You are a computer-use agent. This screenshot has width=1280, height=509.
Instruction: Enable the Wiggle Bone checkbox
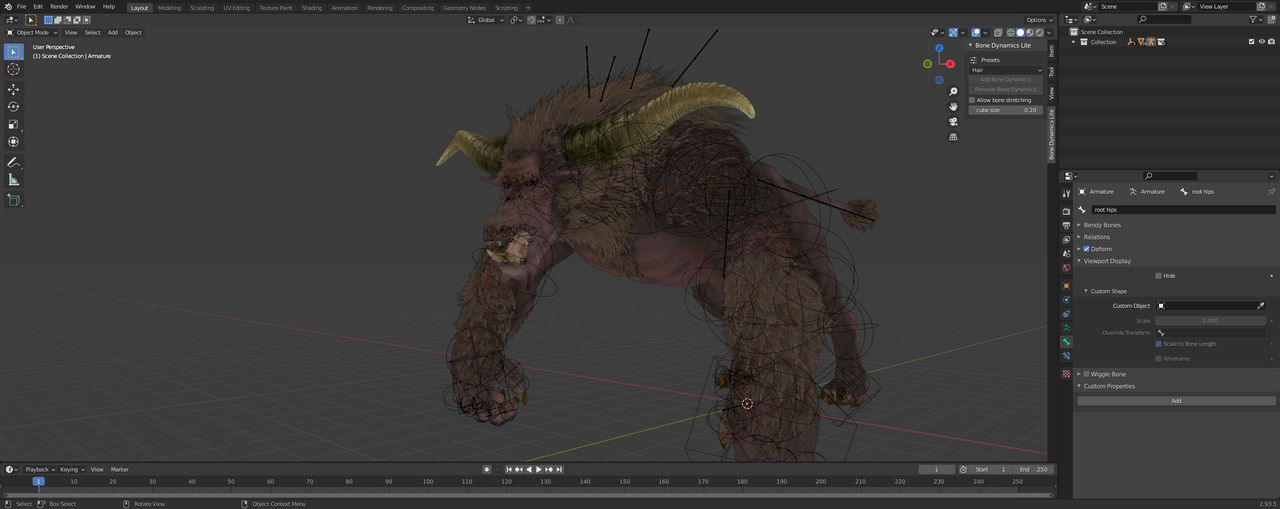[x=1087, y=374]
